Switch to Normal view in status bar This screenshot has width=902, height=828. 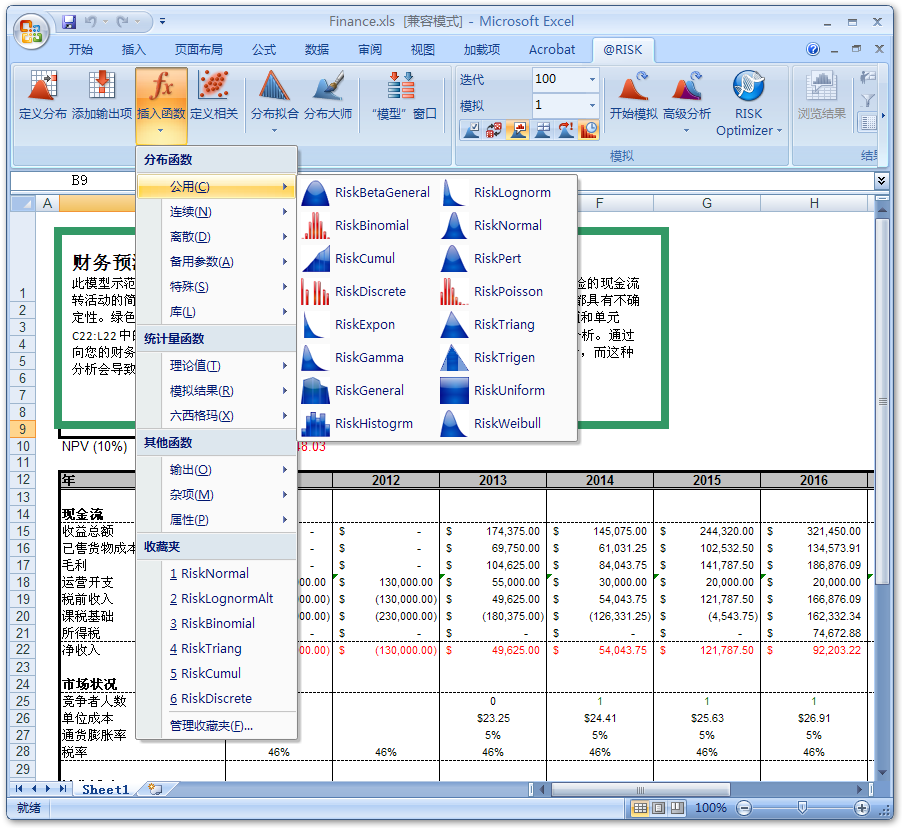point(640,808)
